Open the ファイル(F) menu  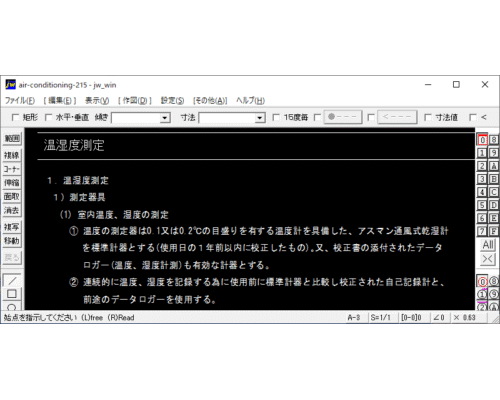coord(20,101)
